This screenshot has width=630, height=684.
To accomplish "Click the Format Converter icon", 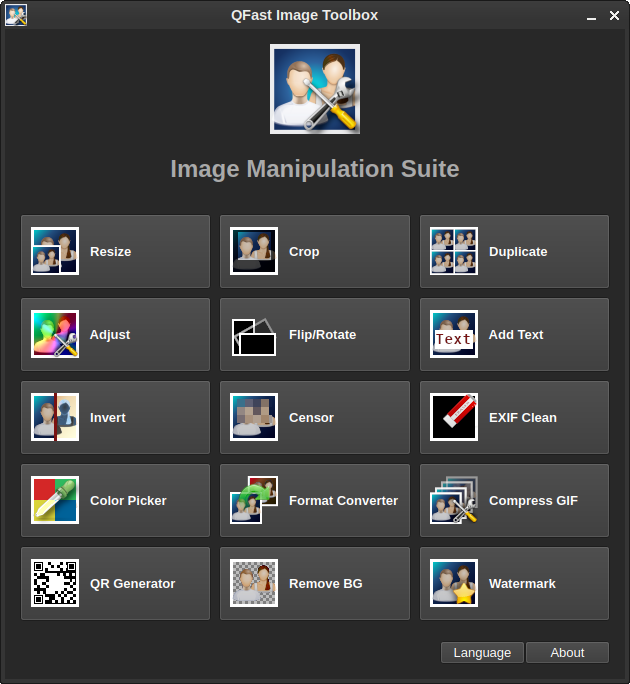I will (254, 501).
